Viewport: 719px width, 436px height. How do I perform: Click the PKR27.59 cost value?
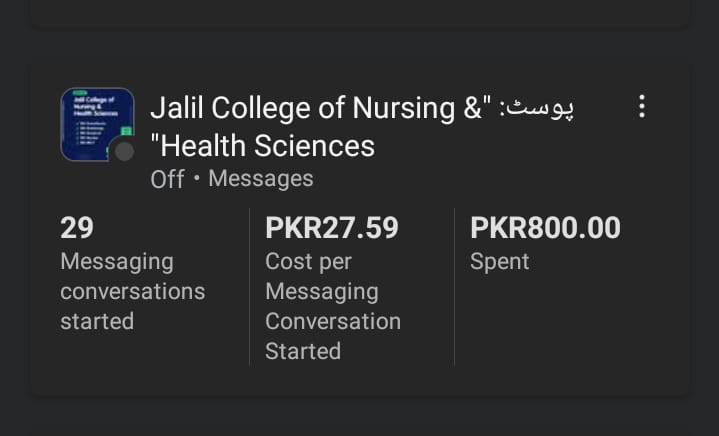pyautogui.click(x=331, y=228)
